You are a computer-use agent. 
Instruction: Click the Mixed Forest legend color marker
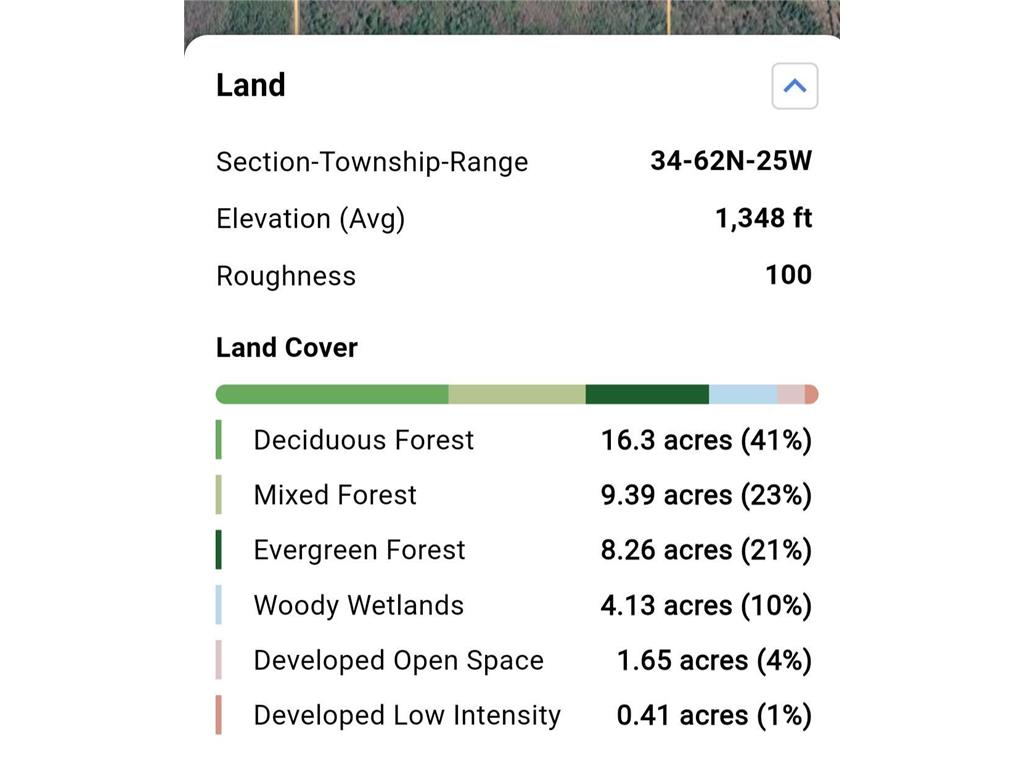coord(219,494)
